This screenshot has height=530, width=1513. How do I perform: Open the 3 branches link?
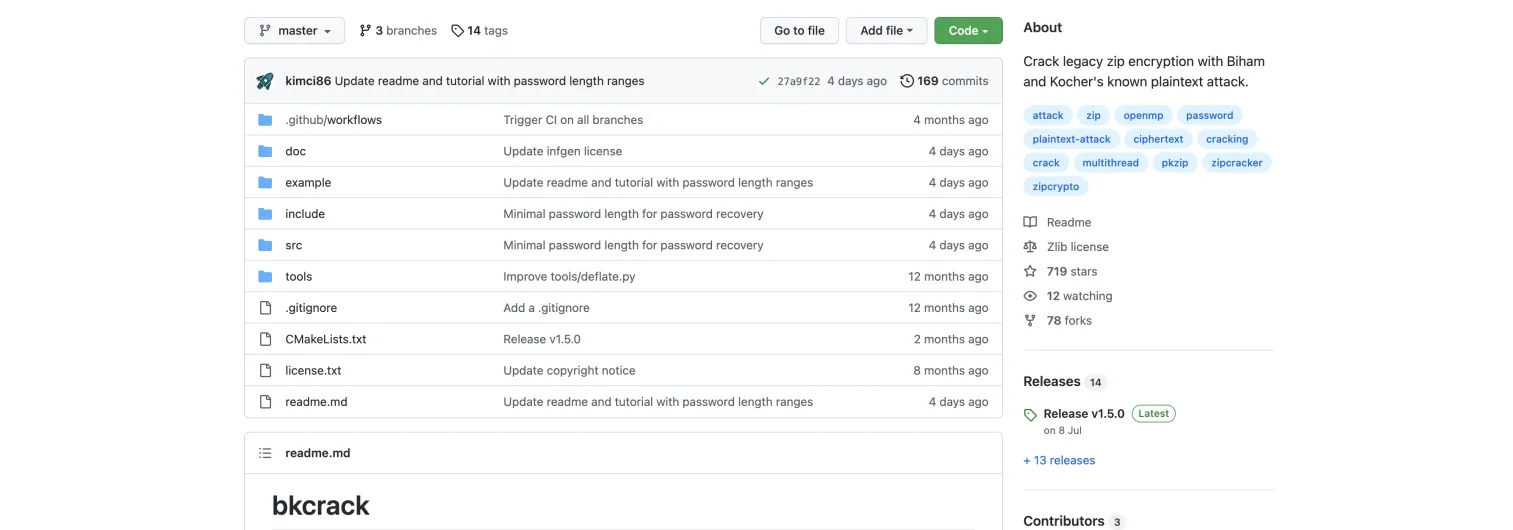tap(398, 31)
